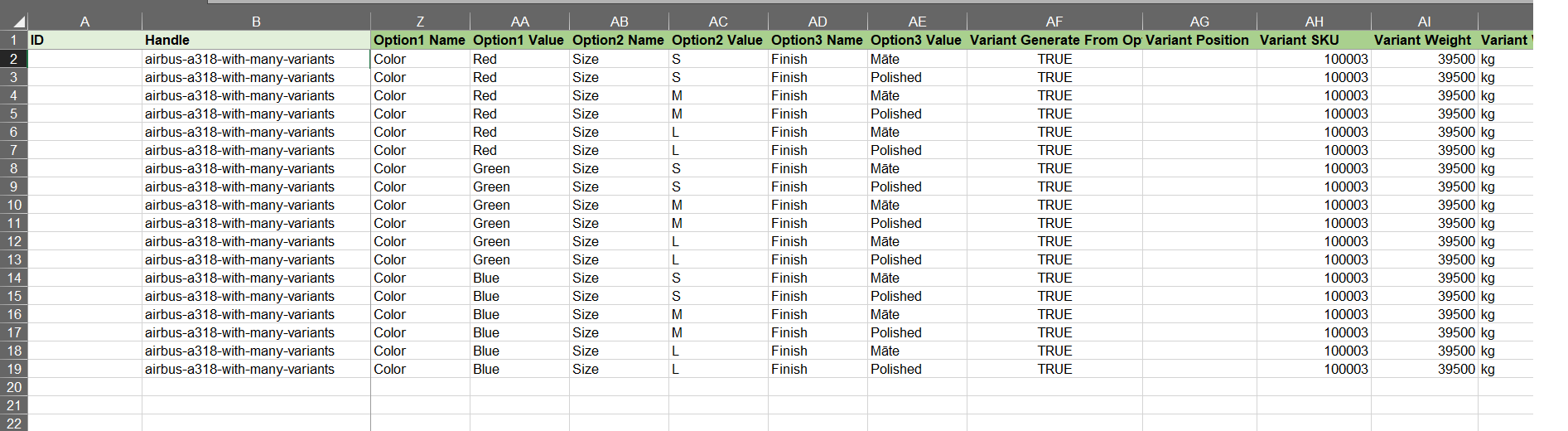Select row 10 header

coord(14,205)
